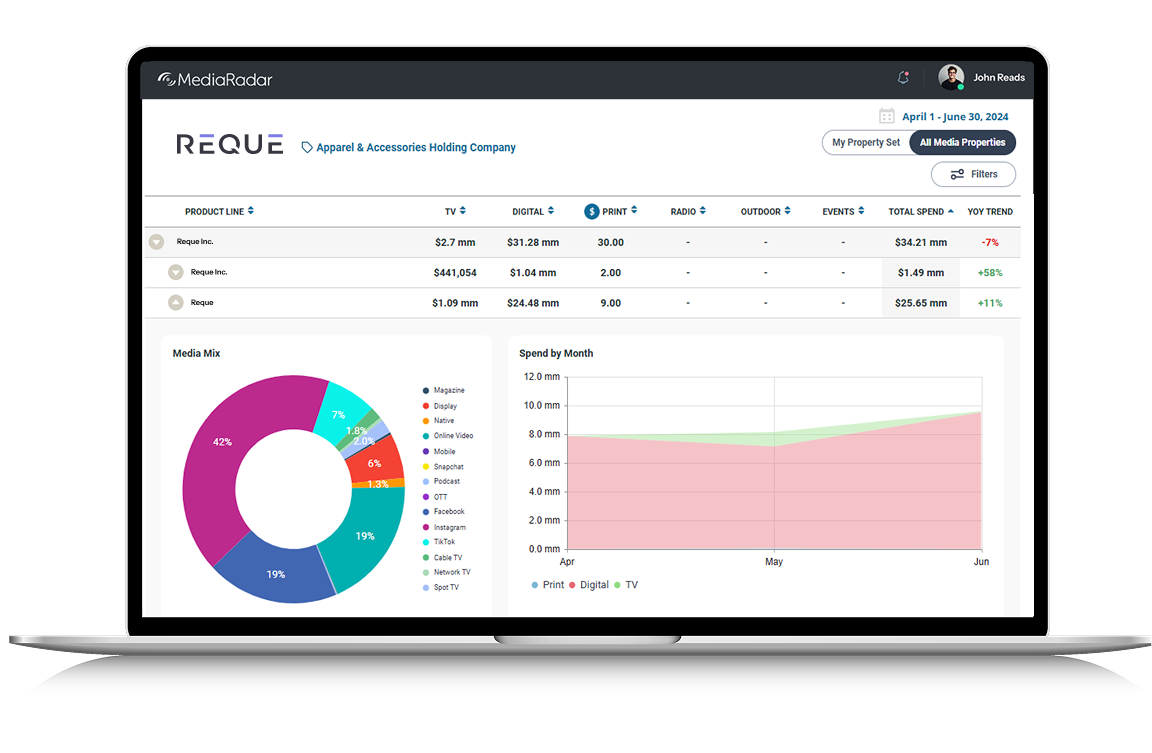Image resolution: width=1152 pixels, height=753 pixels.
Task: Toggle Spot TV in Media Mix legend
Action: tap(441, 587)
